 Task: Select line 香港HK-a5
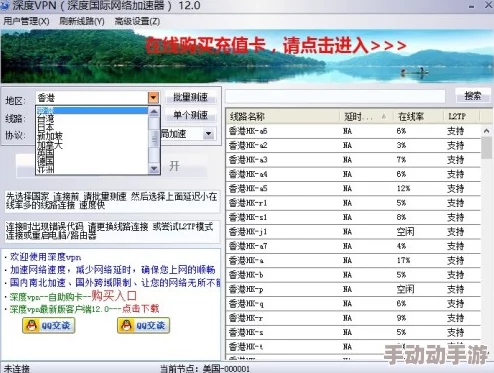[x=353, y=188]
